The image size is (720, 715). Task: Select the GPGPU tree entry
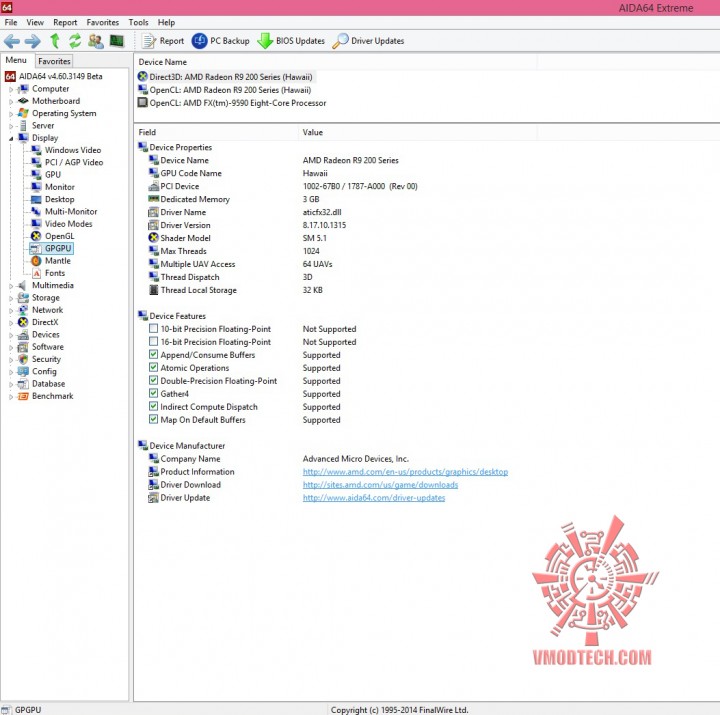pos(58,248)
